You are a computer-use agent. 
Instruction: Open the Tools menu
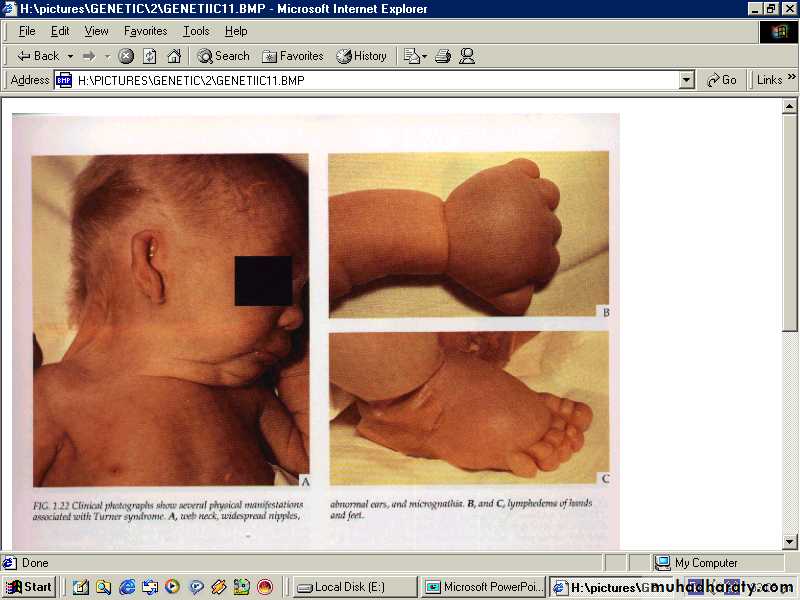196,31
